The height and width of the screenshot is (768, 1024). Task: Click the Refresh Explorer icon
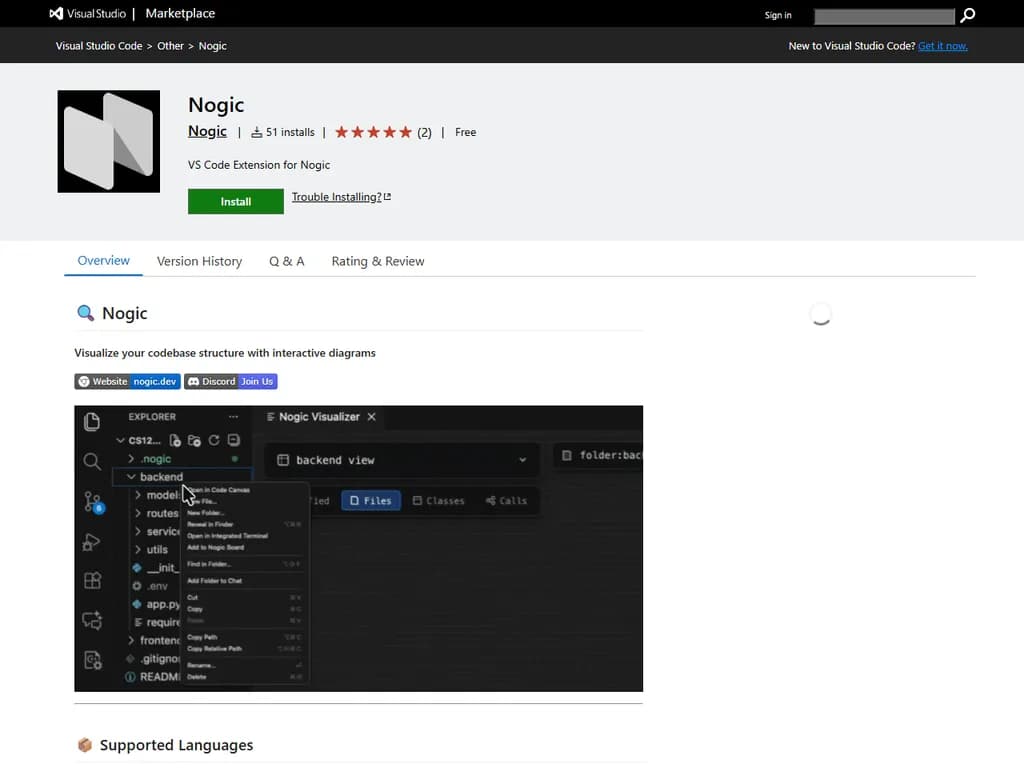point(212,439)
